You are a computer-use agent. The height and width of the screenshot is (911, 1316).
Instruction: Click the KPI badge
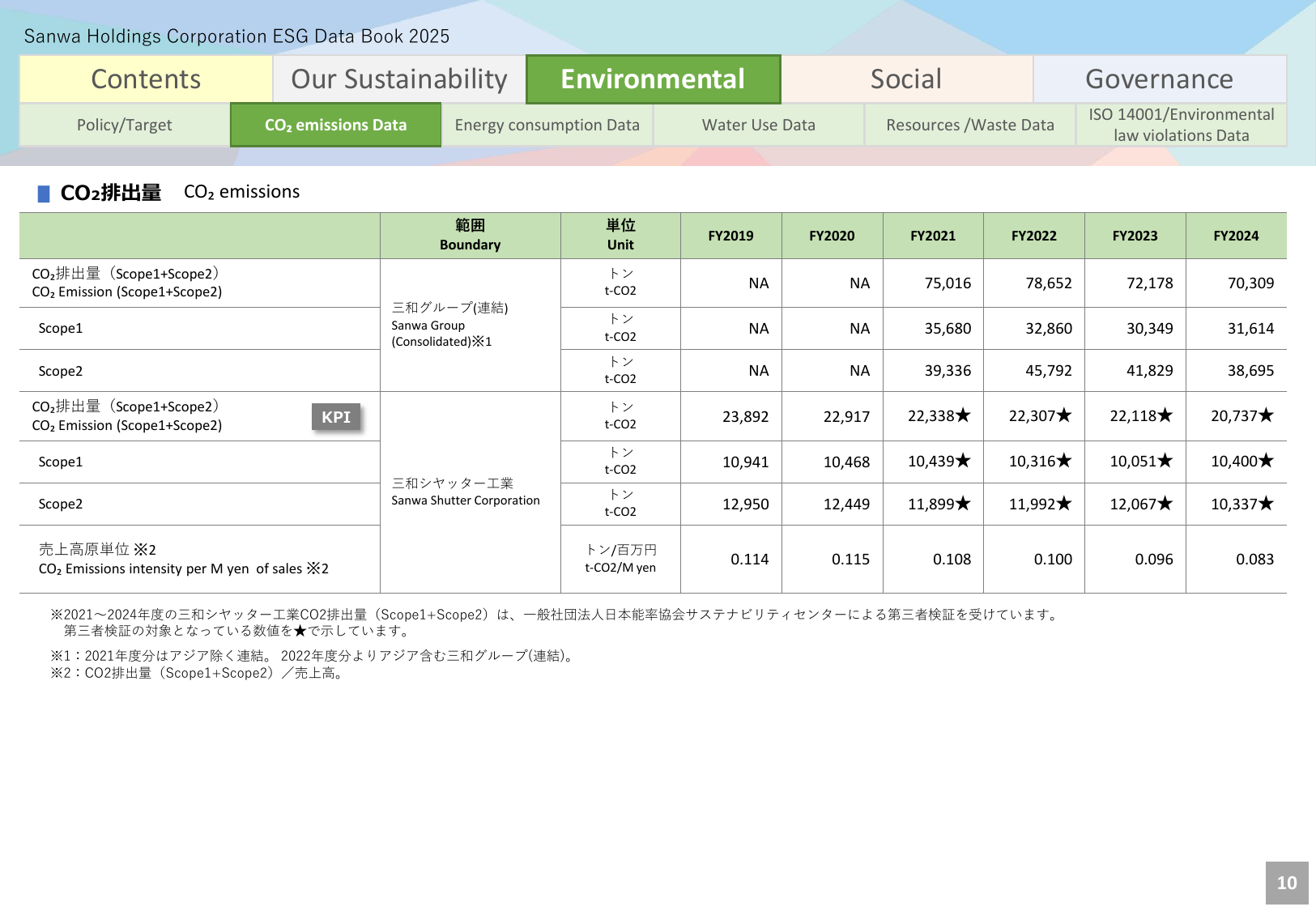pos(336,417)
